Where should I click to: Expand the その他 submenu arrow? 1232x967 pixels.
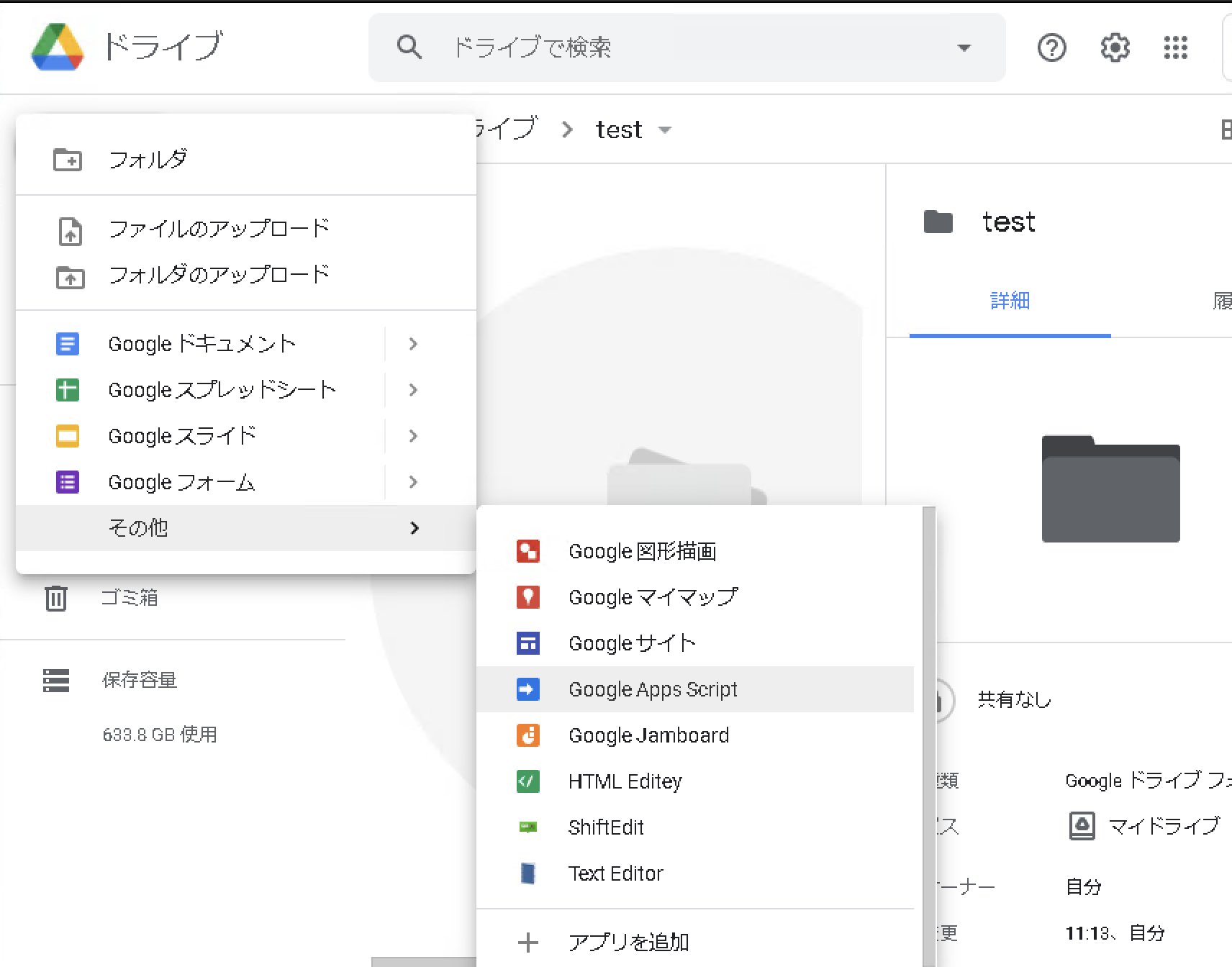[415, 528]
